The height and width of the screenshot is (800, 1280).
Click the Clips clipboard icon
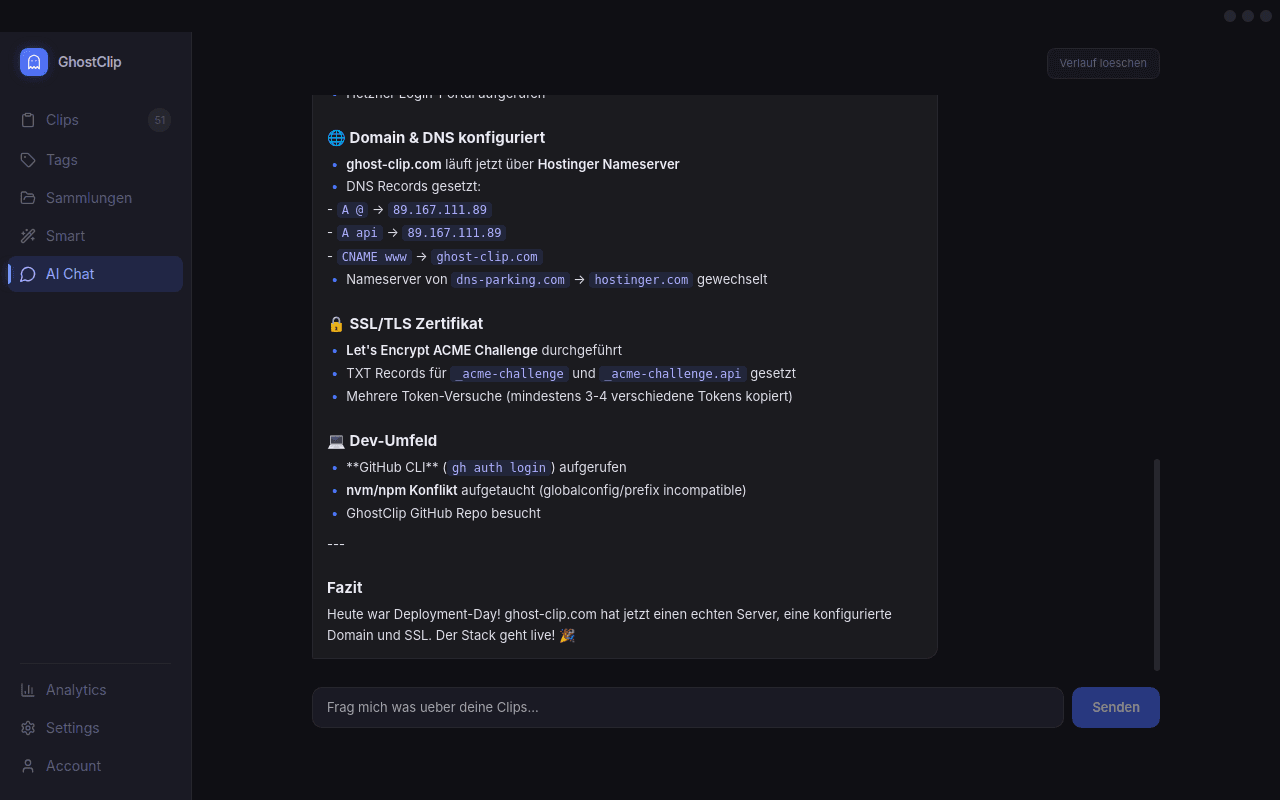(x=28, y=120)
